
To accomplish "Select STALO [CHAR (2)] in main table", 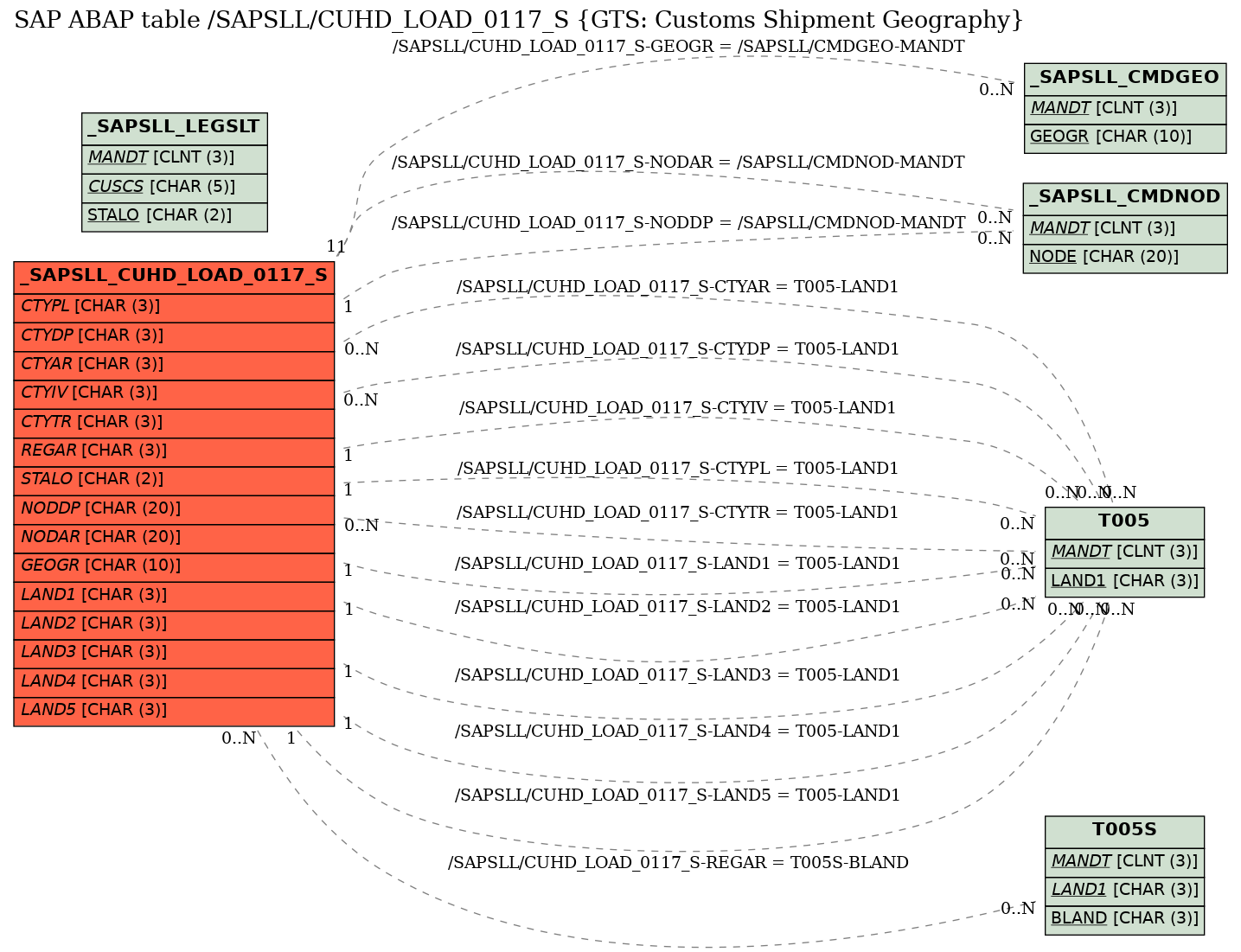I will pyautogui.click(x=174, y=480).
